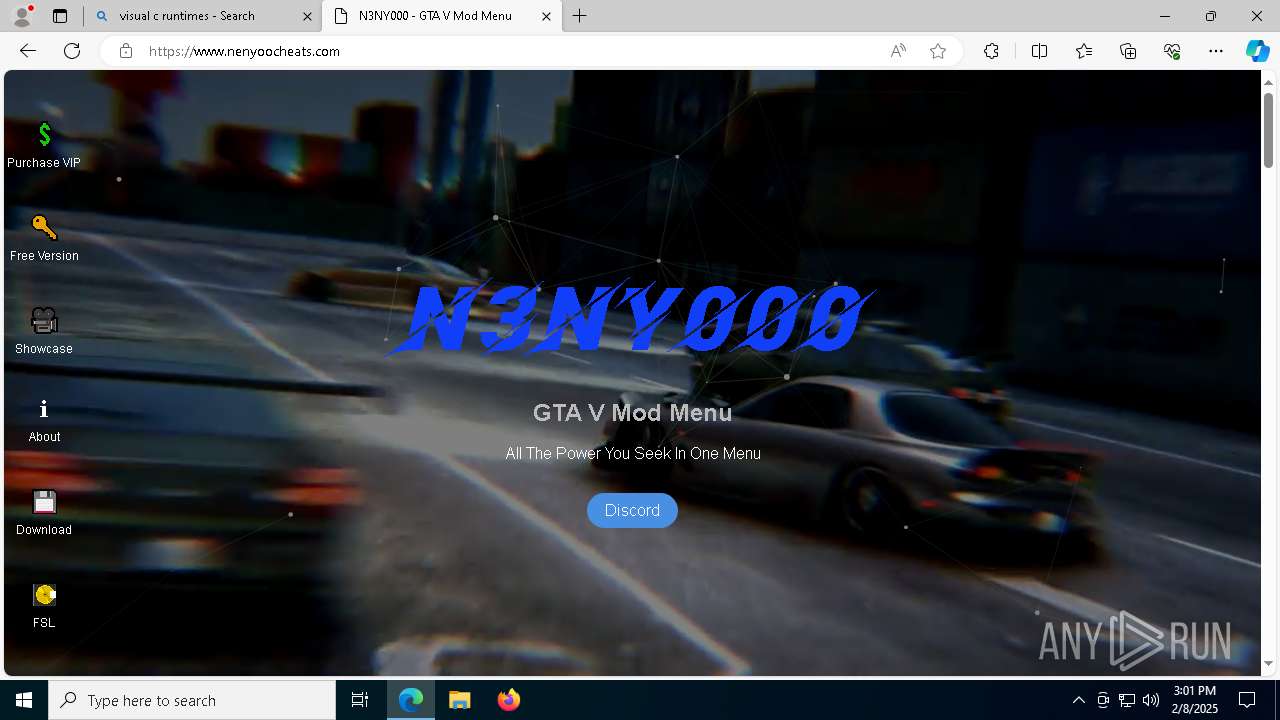The width and height of the screenshot is (1280, 720).
Task: Open the browser profile avatar
Action: pyautogui.click(x=22, y=16)
